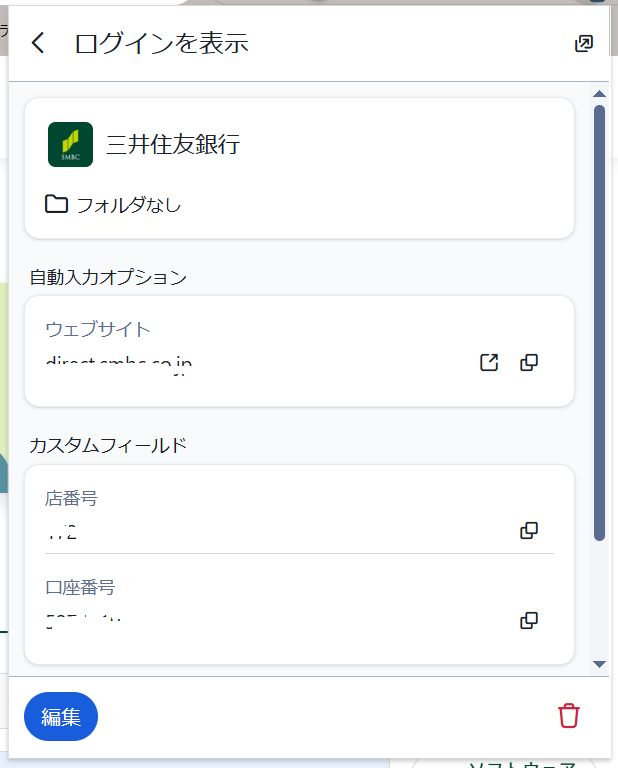
Task: Delete this login with the trash icon
Action: [x=568, y=716]
